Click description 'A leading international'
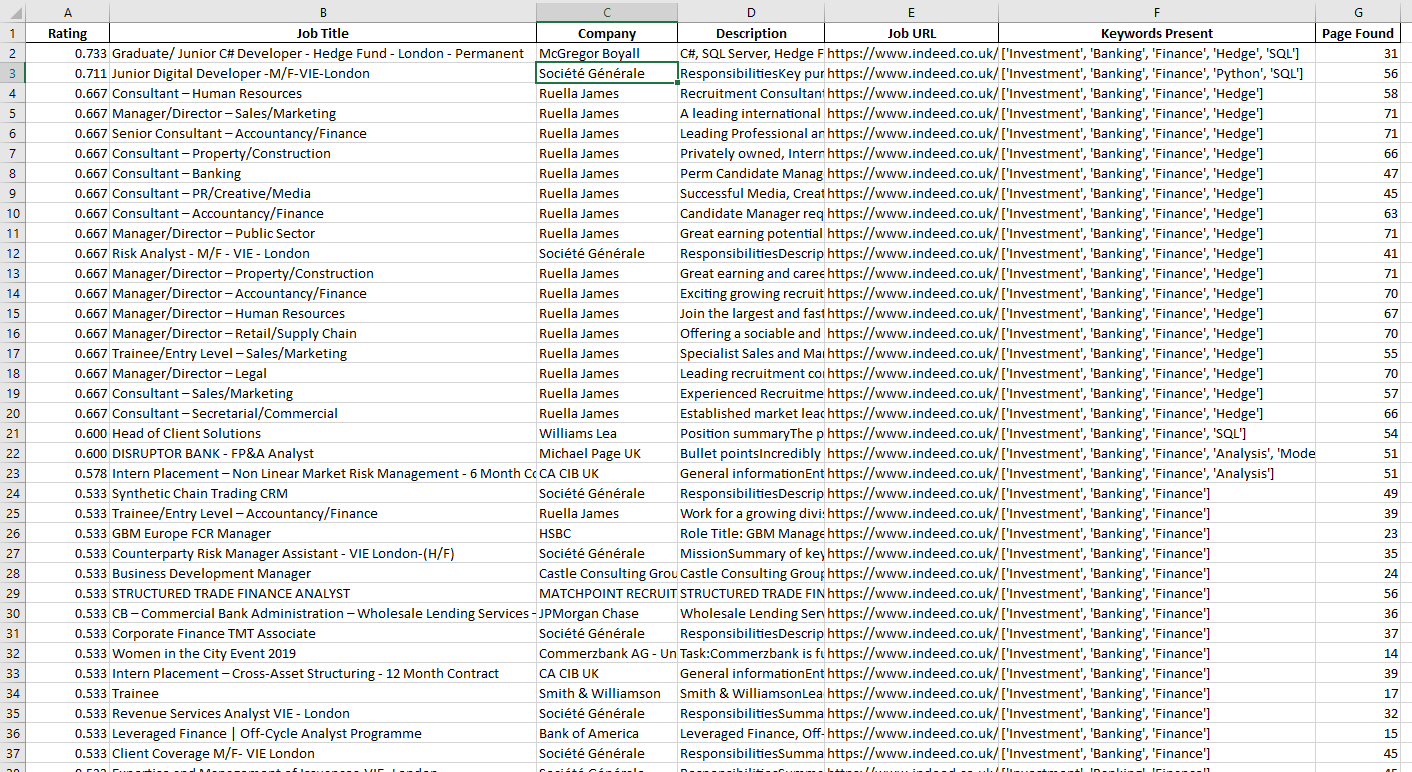This screenshot has height=772, width=1412. click(751, 113)
